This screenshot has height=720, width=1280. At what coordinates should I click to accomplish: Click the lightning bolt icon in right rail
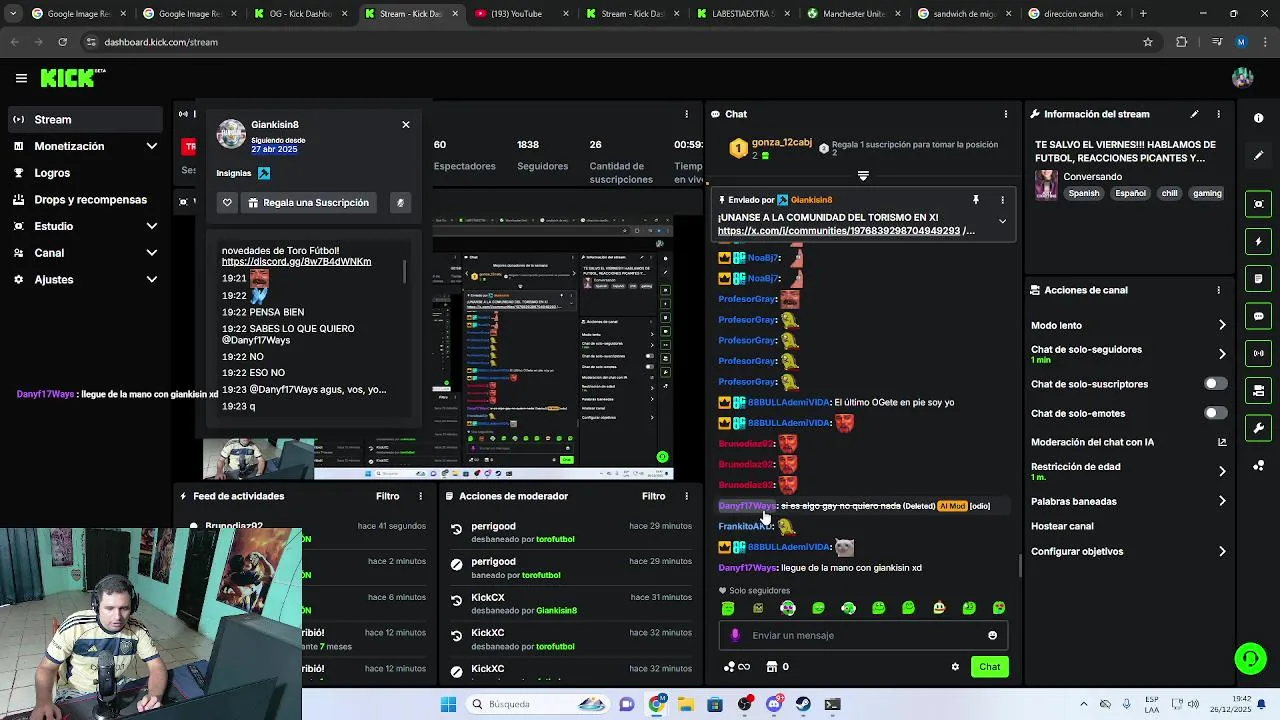click(1258, 241)
